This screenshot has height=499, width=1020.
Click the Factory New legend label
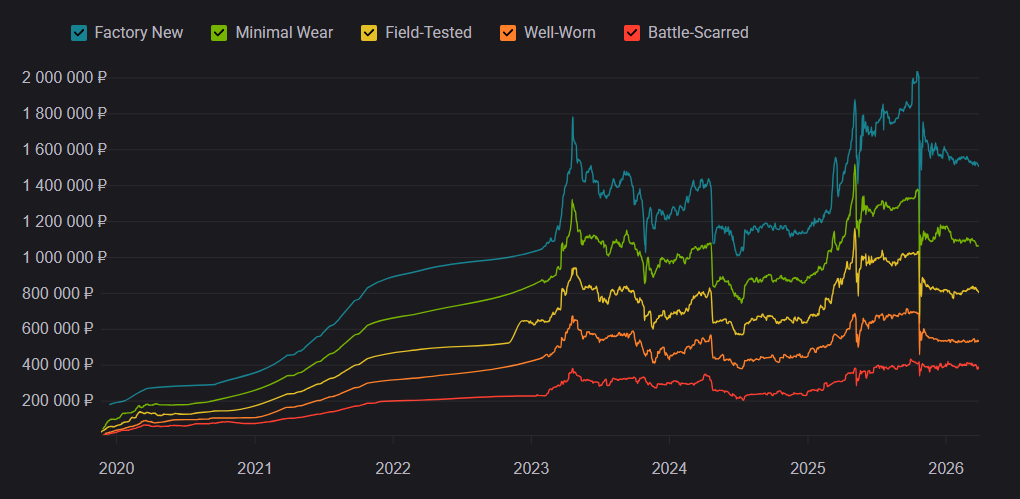pos(138,33)
